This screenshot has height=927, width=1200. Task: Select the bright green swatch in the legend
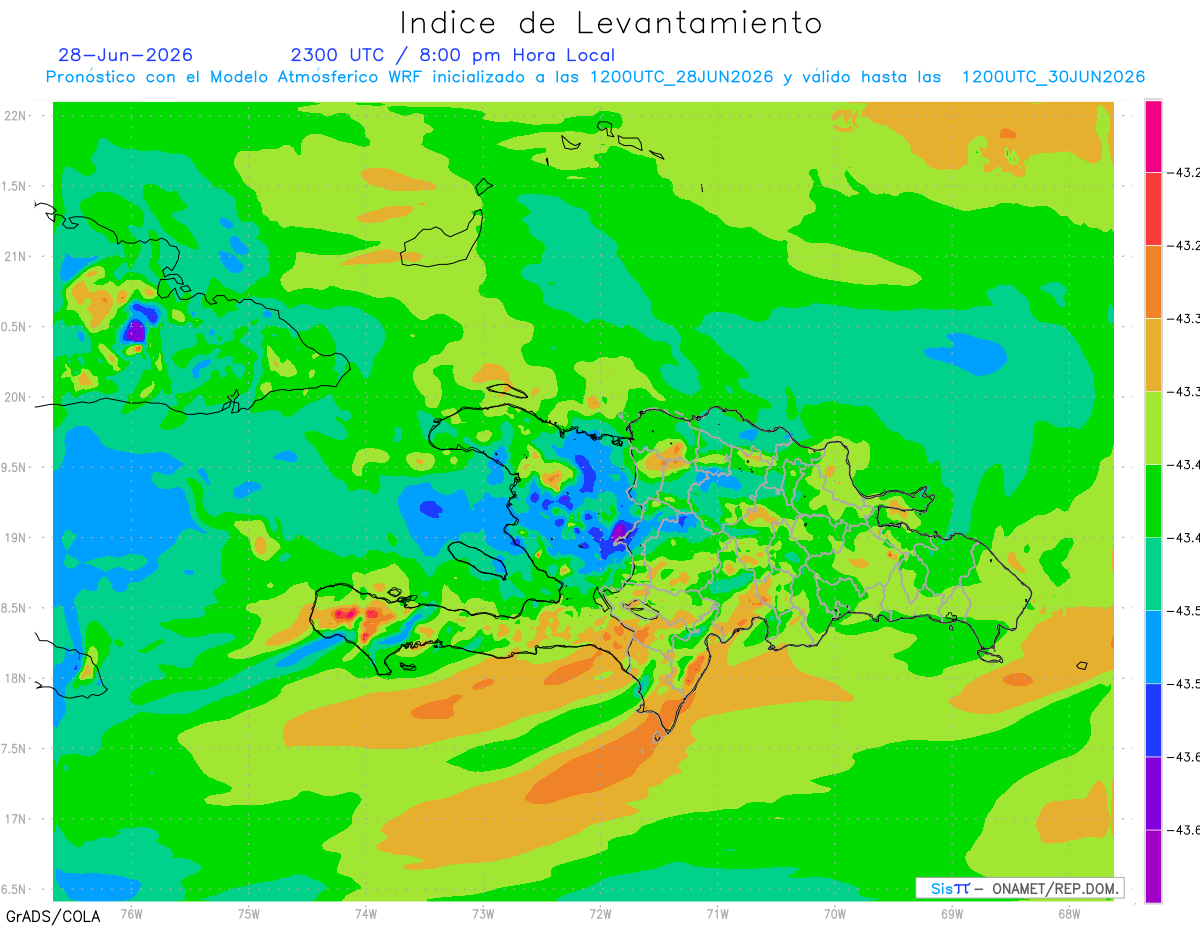click(1153, 501)
